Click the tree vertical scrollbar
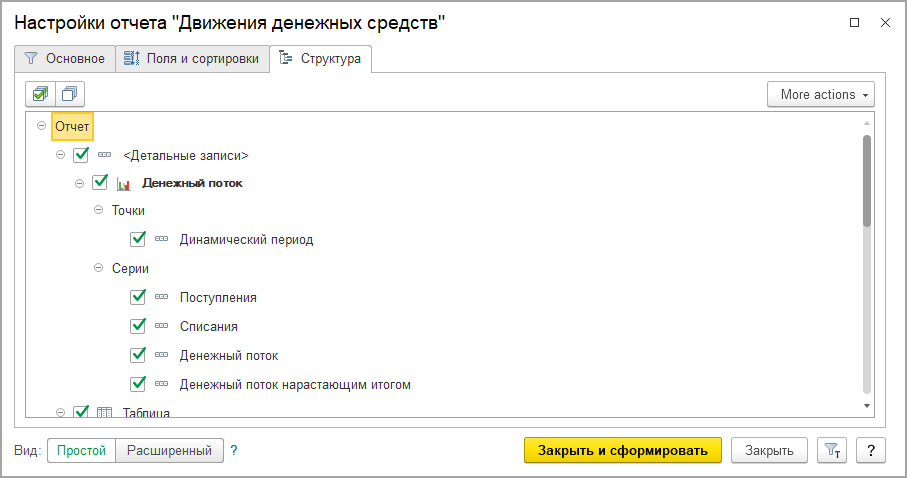This screenshot has height=478, width=907. [x=867, y=180]
